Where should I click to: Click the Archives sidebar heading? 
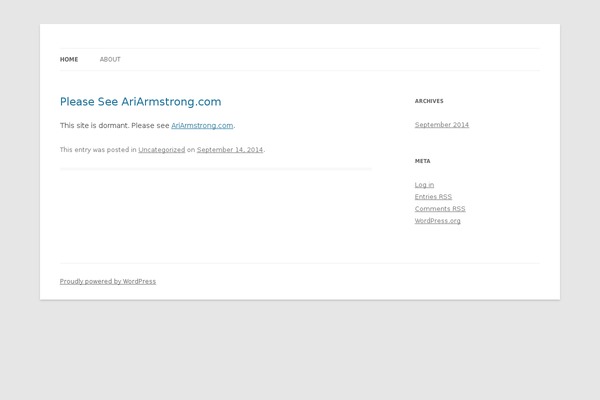[x=429, y=101]
